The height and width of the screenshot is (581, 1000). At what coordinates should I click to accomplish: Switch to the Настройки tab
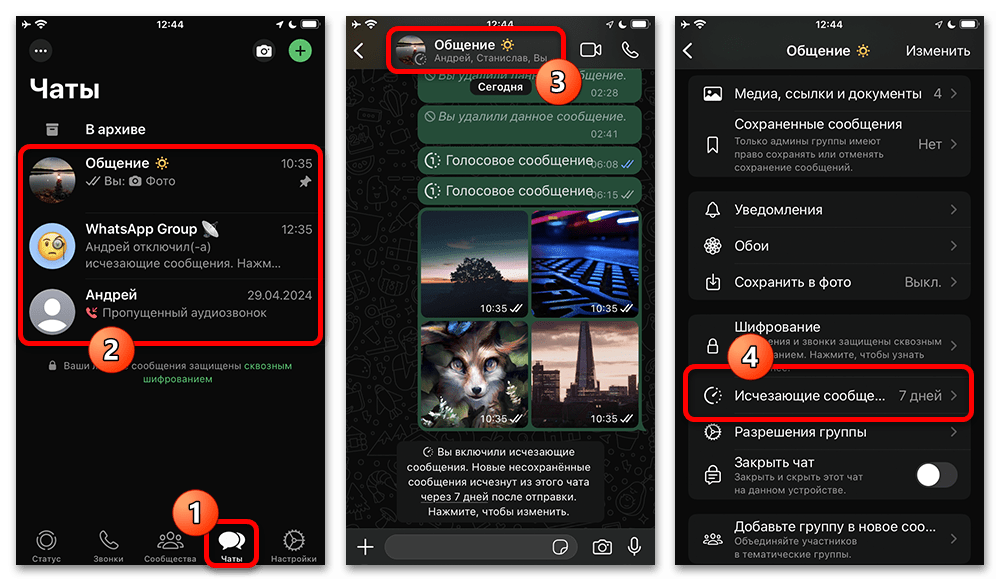point(293,546)
